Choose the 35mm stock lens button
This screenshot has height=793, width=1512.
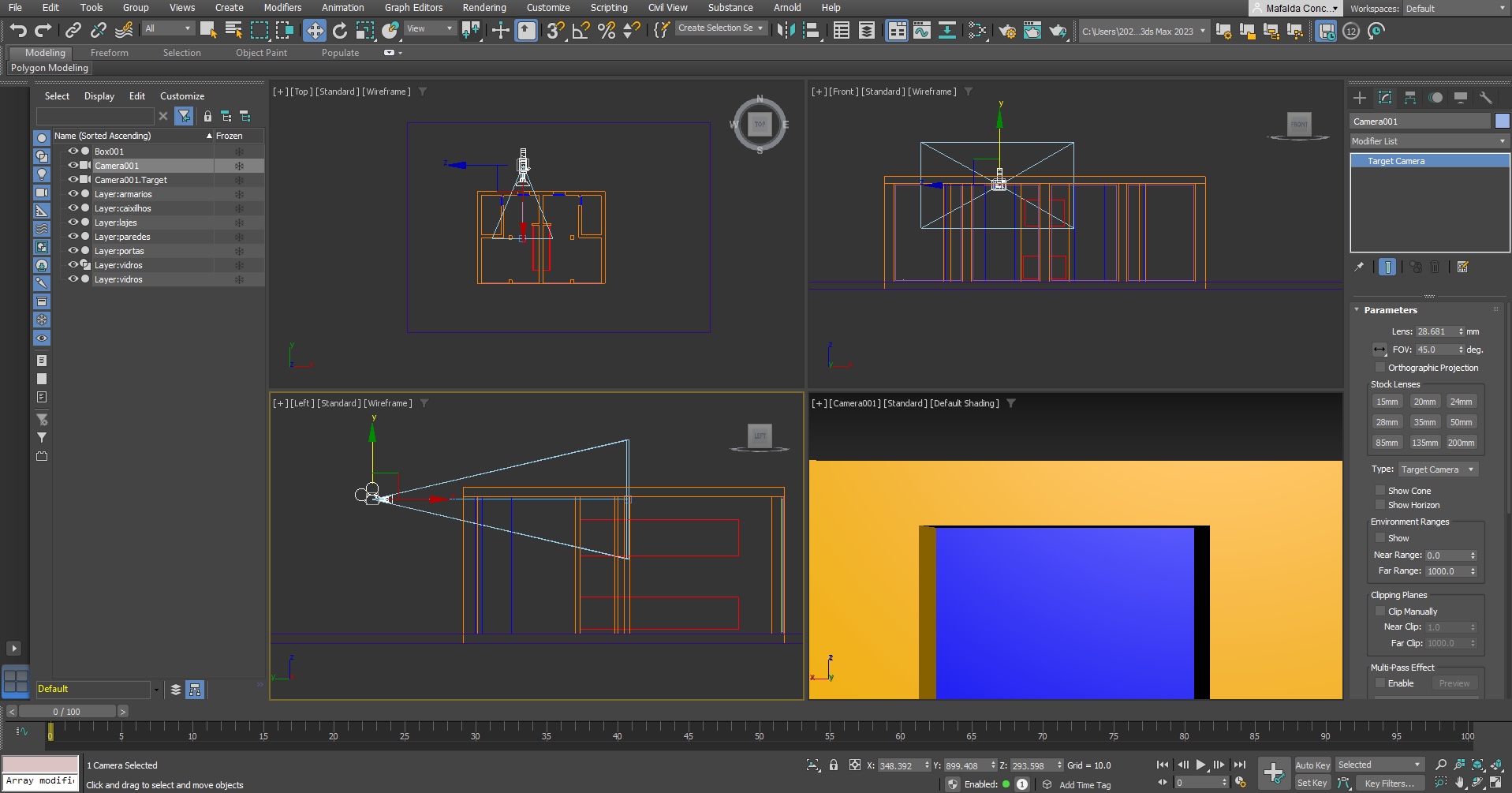tap(1424, 422)
